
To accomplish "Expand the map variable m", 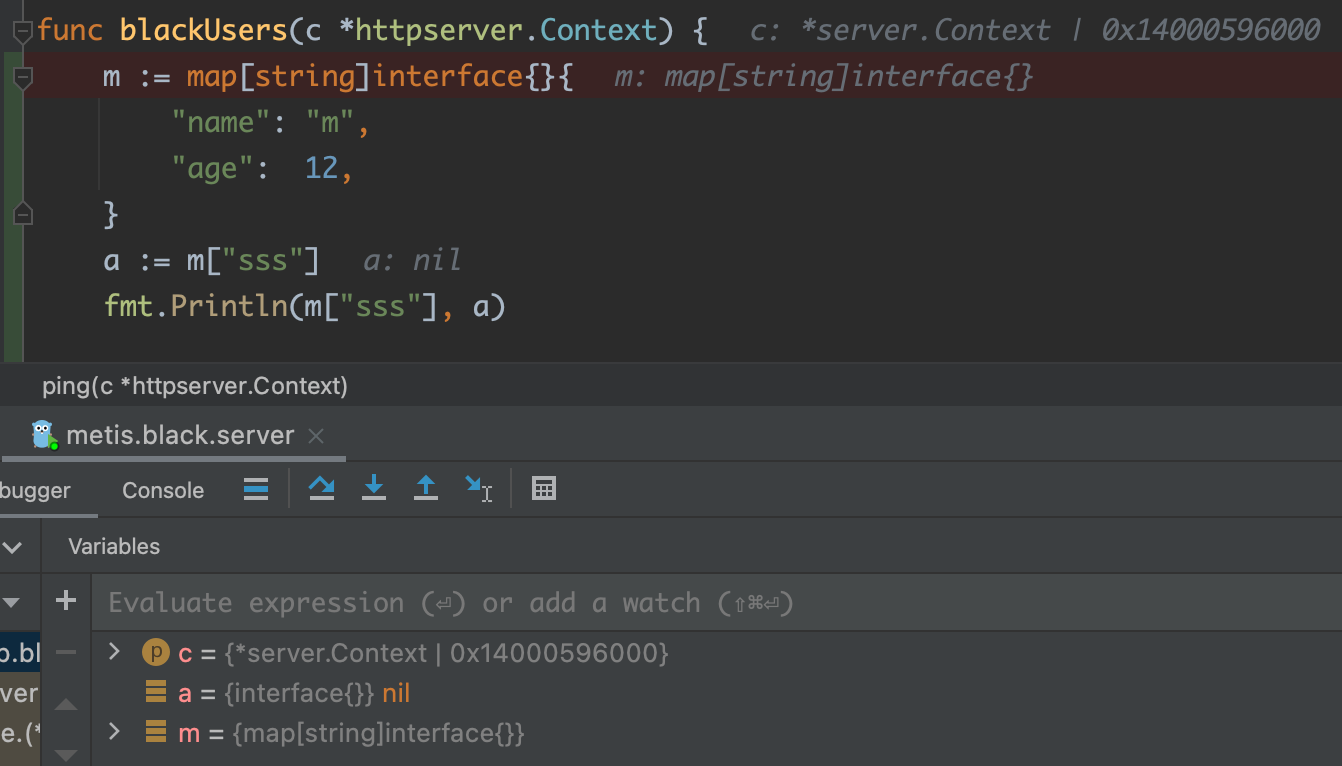I will coord(113,733).
